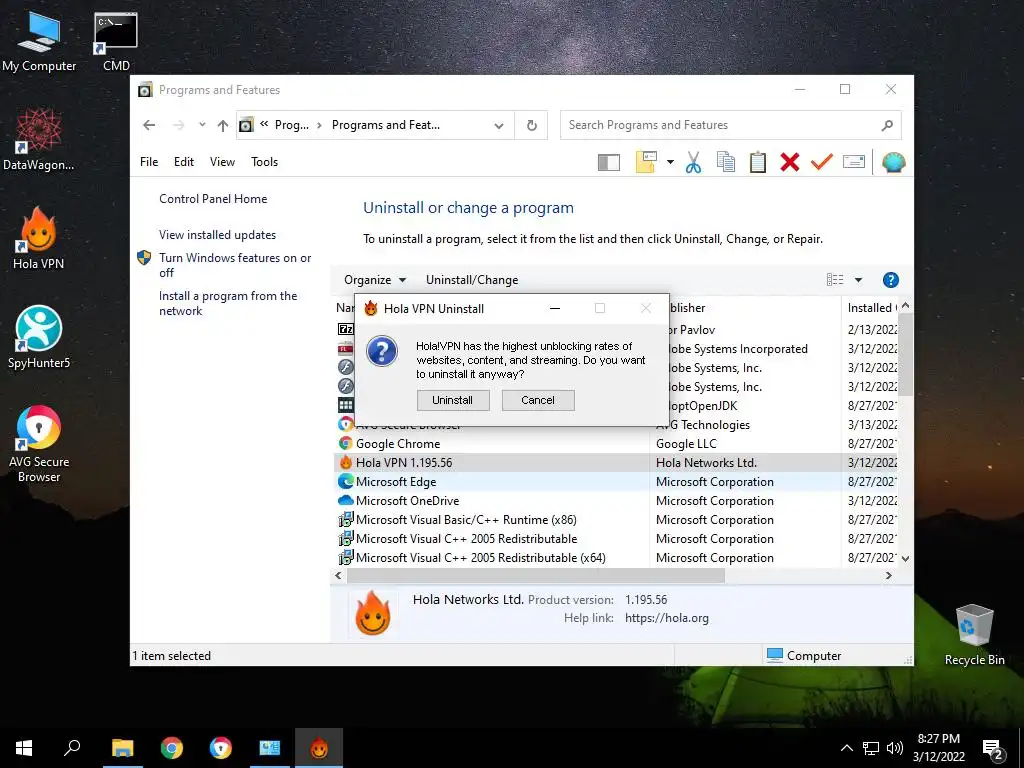
Task: Open recent locations dropdown chevron
Action: (x=202, y=125)
